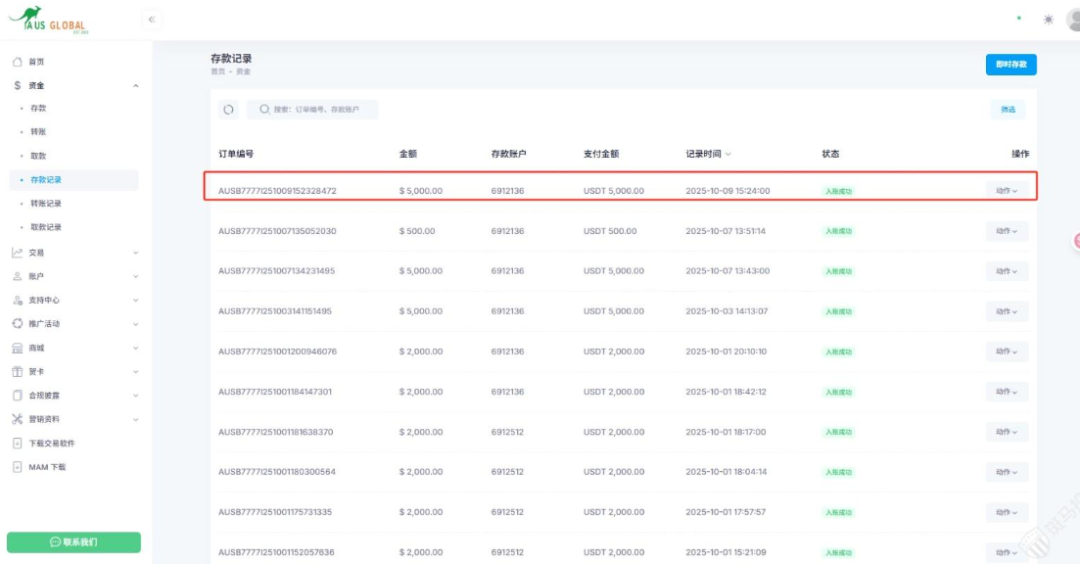Open the user avatar at top right
Image resolution: width=1080 pixels, height=564 pixels.
pos(1073,19)
